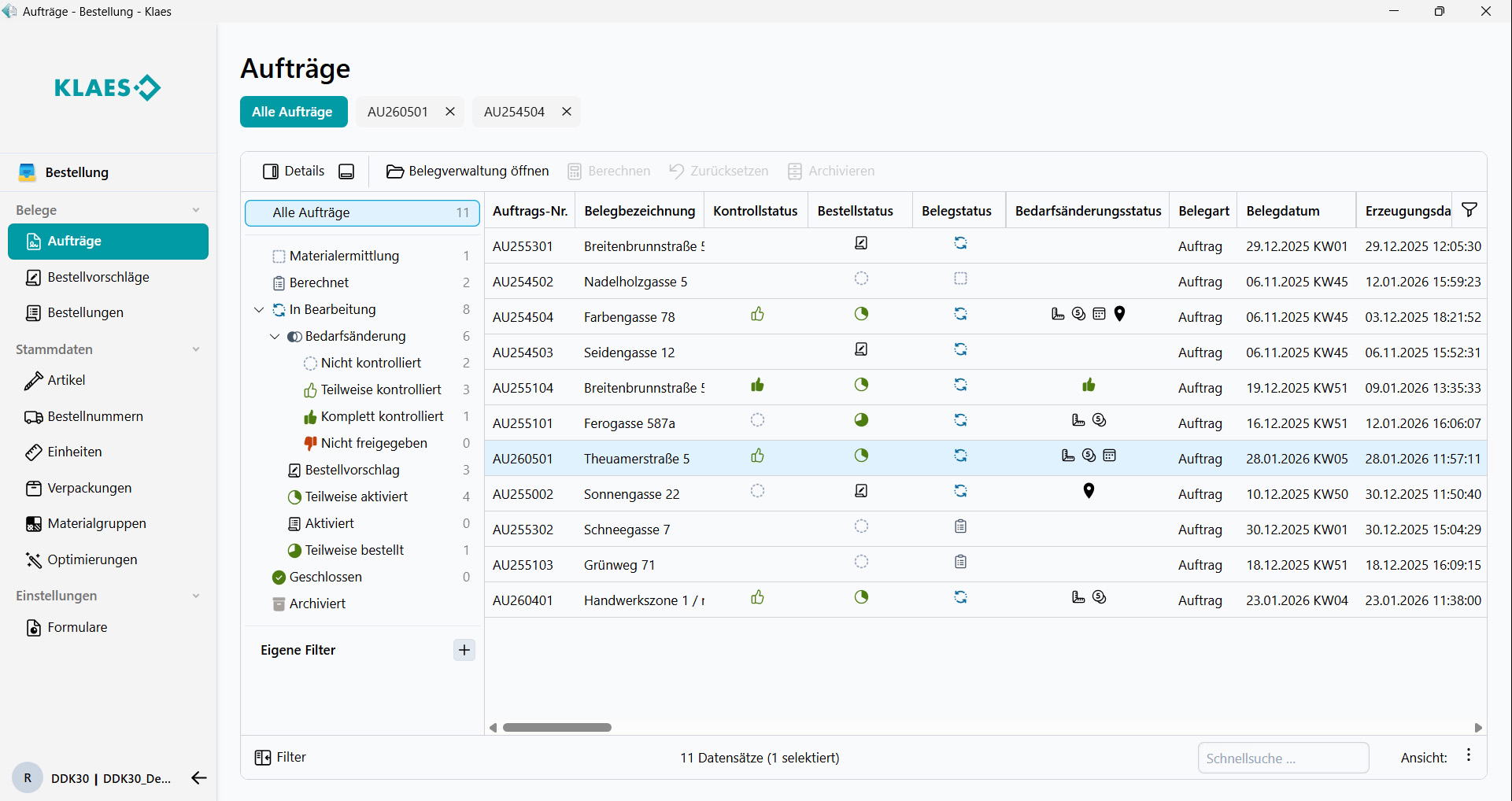The height and width of the screenshot is (801, 1512).
Task: Click location pin icon in AU255002 row
Action: coord(1089,492)
